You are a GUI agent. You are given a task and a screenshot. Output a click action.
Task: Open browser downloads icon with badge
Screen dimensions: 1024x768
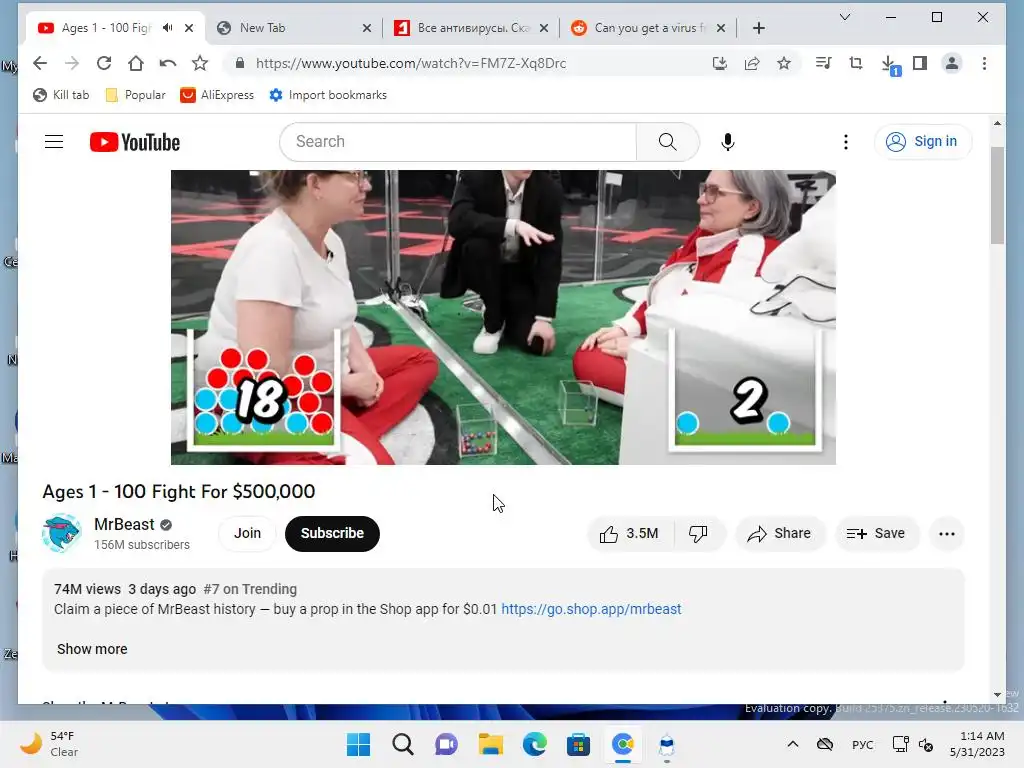[889, 65]
